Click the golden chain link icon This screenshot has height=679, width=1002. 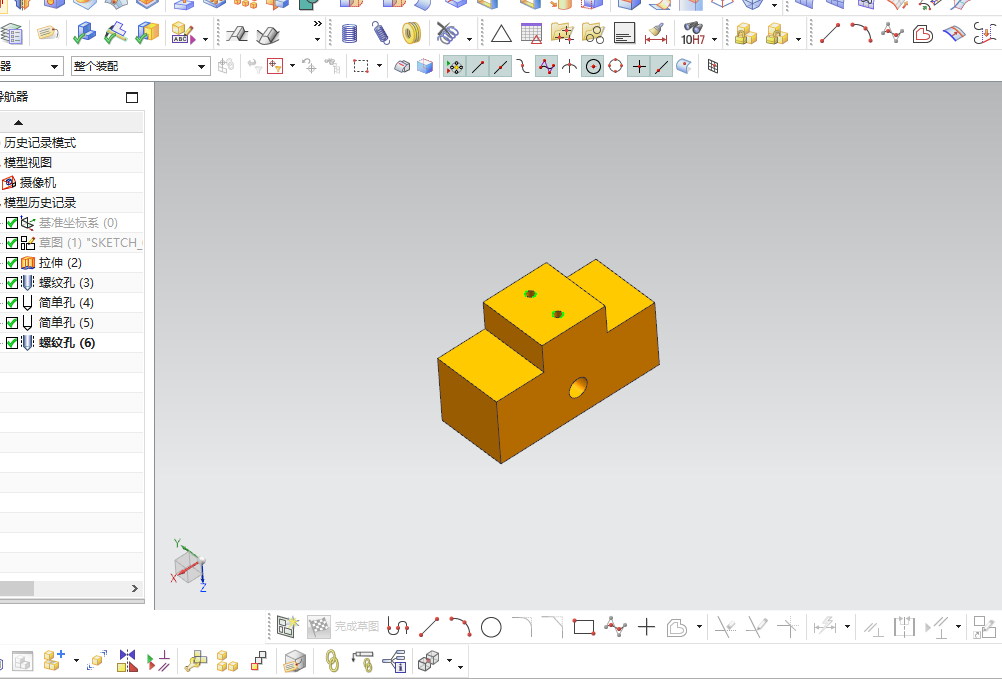(332, 660)
